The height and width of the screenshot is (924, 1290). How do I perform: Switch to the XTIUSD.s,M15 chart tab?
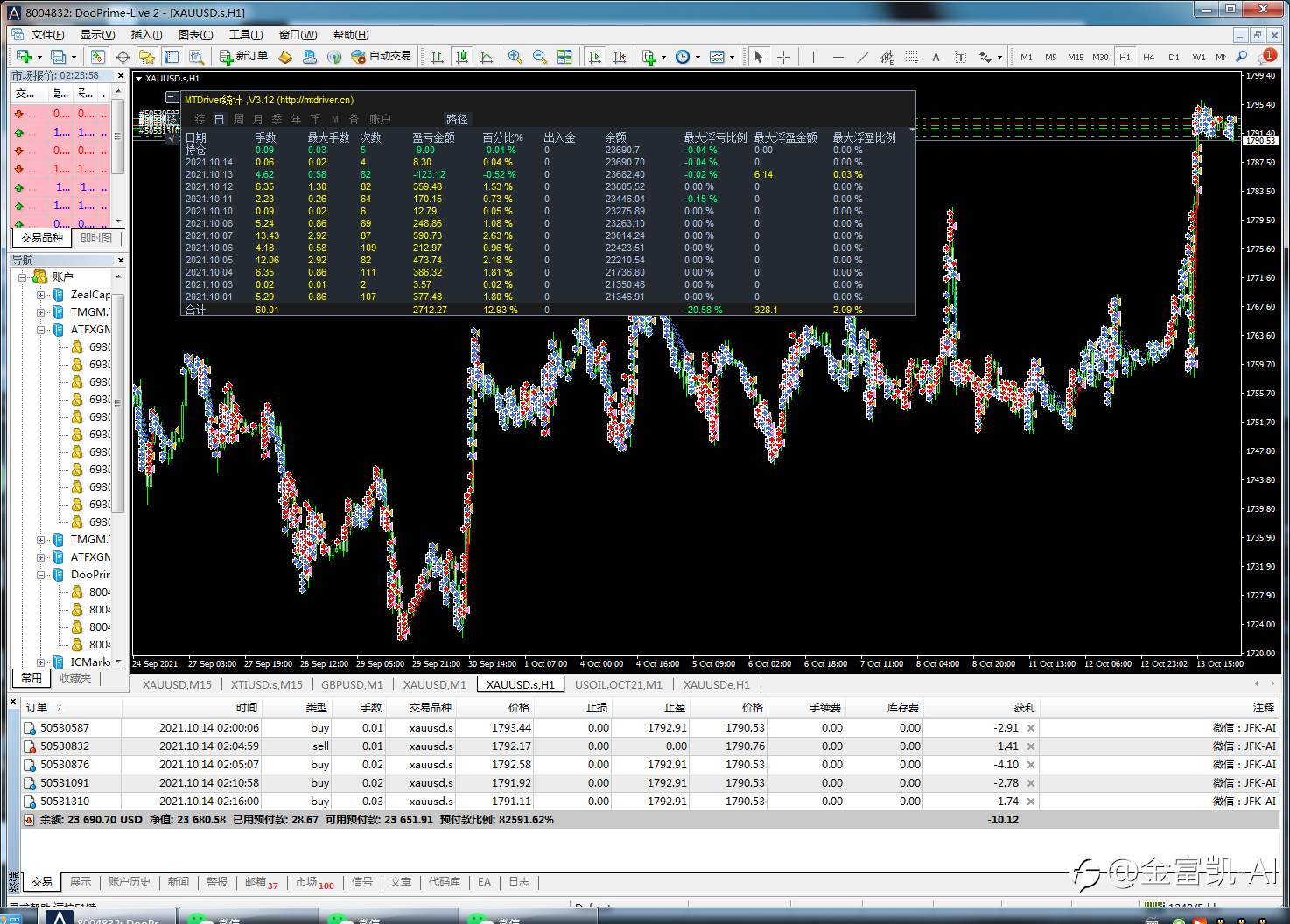coord(267,685)
